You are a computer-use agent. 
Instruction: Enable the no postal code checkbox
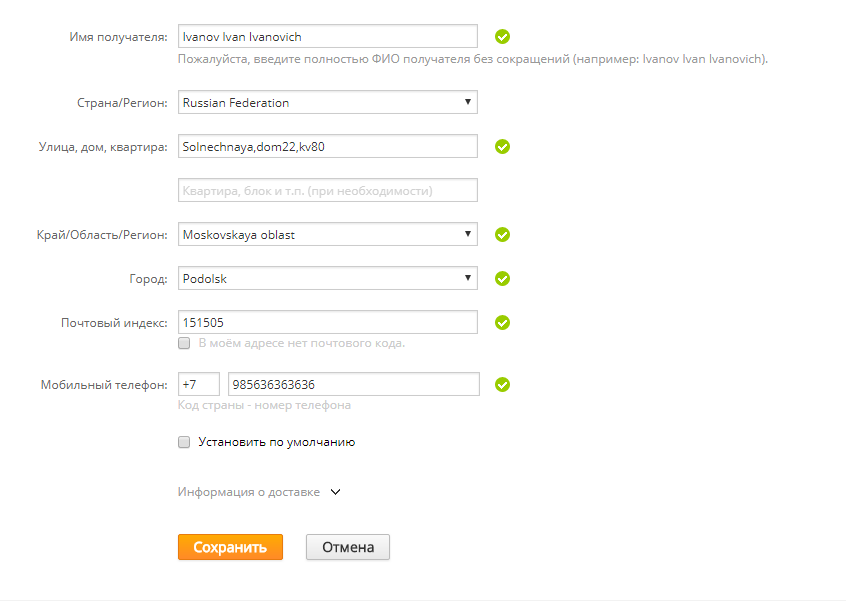coord(184,343)
